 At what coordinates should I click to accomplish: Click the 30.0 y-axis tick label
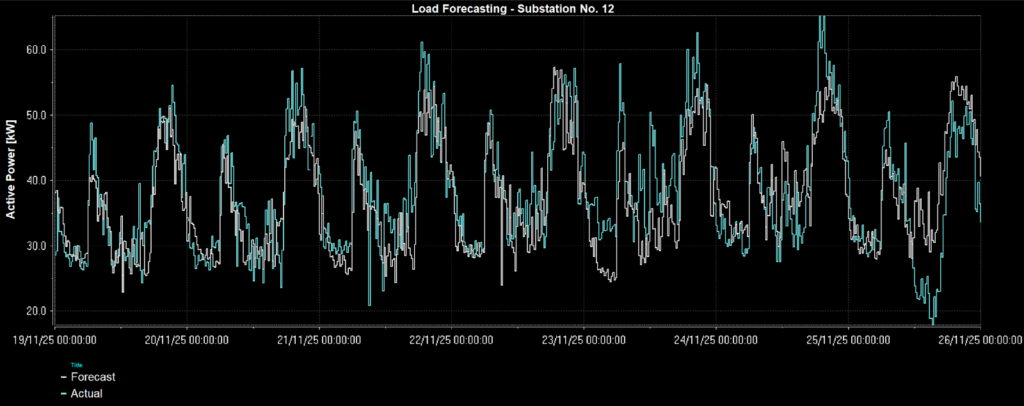click(37, 246)
